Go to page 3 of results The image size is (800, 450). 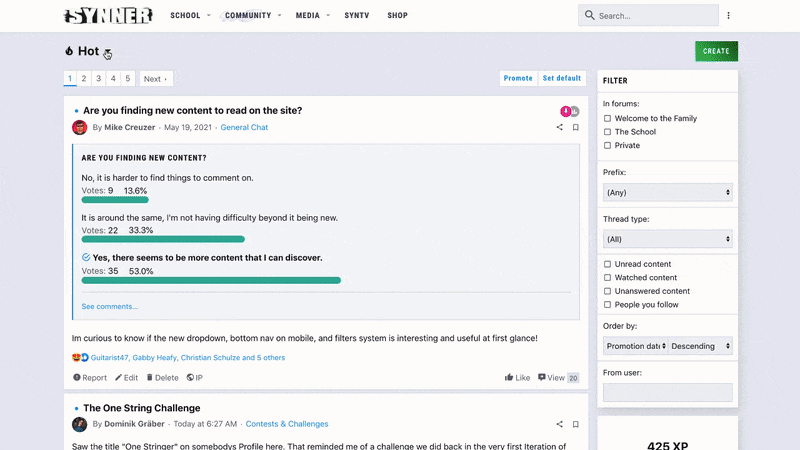(x=99, y=78)
